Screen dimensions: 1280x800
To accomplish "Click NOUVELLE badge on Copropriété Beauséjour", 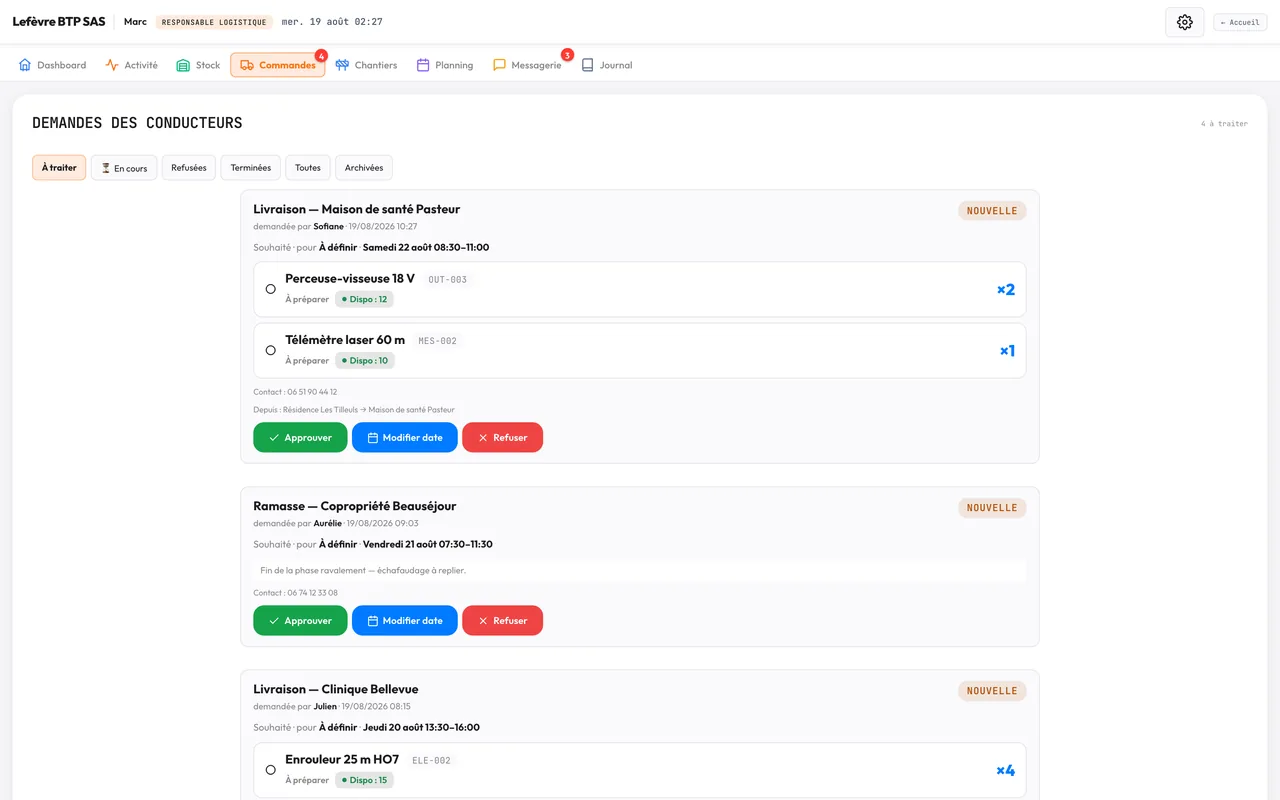I will [992, 508].
